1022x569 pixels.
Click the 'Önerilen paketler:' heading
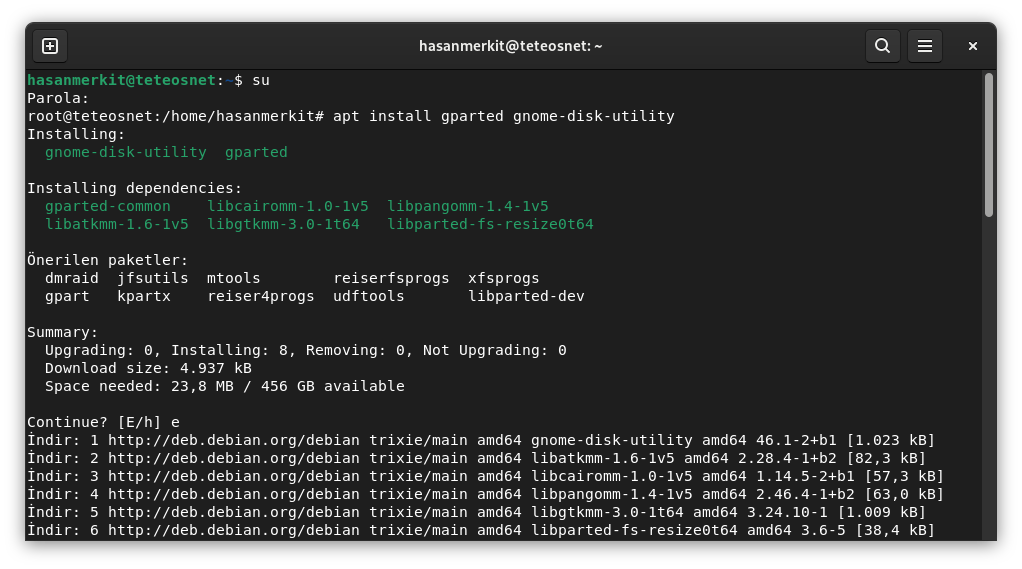click(x=108, y=260)
